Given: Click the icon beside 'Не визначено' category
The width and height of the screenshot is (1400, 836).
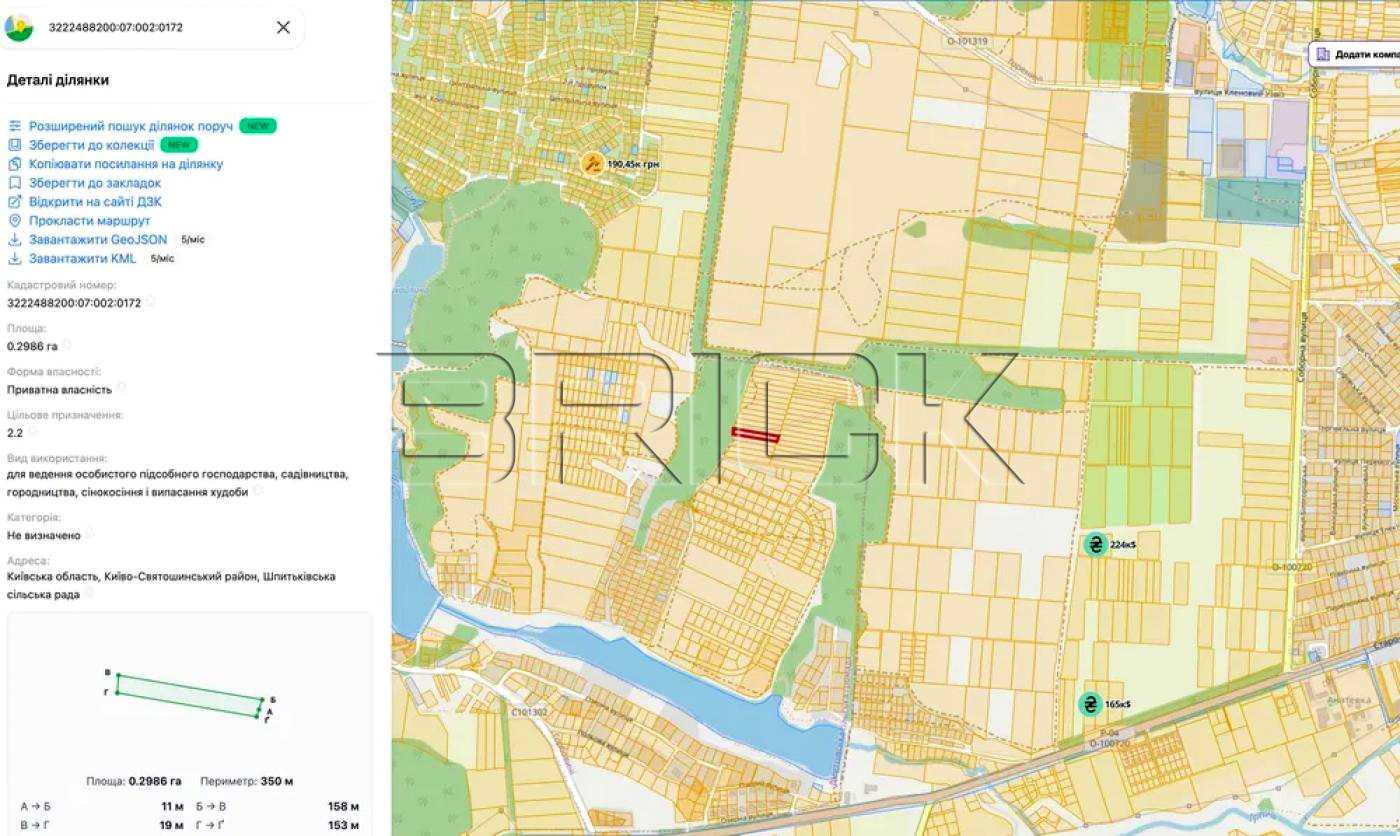Looking at the screenshot, I should tap(89, 534).
